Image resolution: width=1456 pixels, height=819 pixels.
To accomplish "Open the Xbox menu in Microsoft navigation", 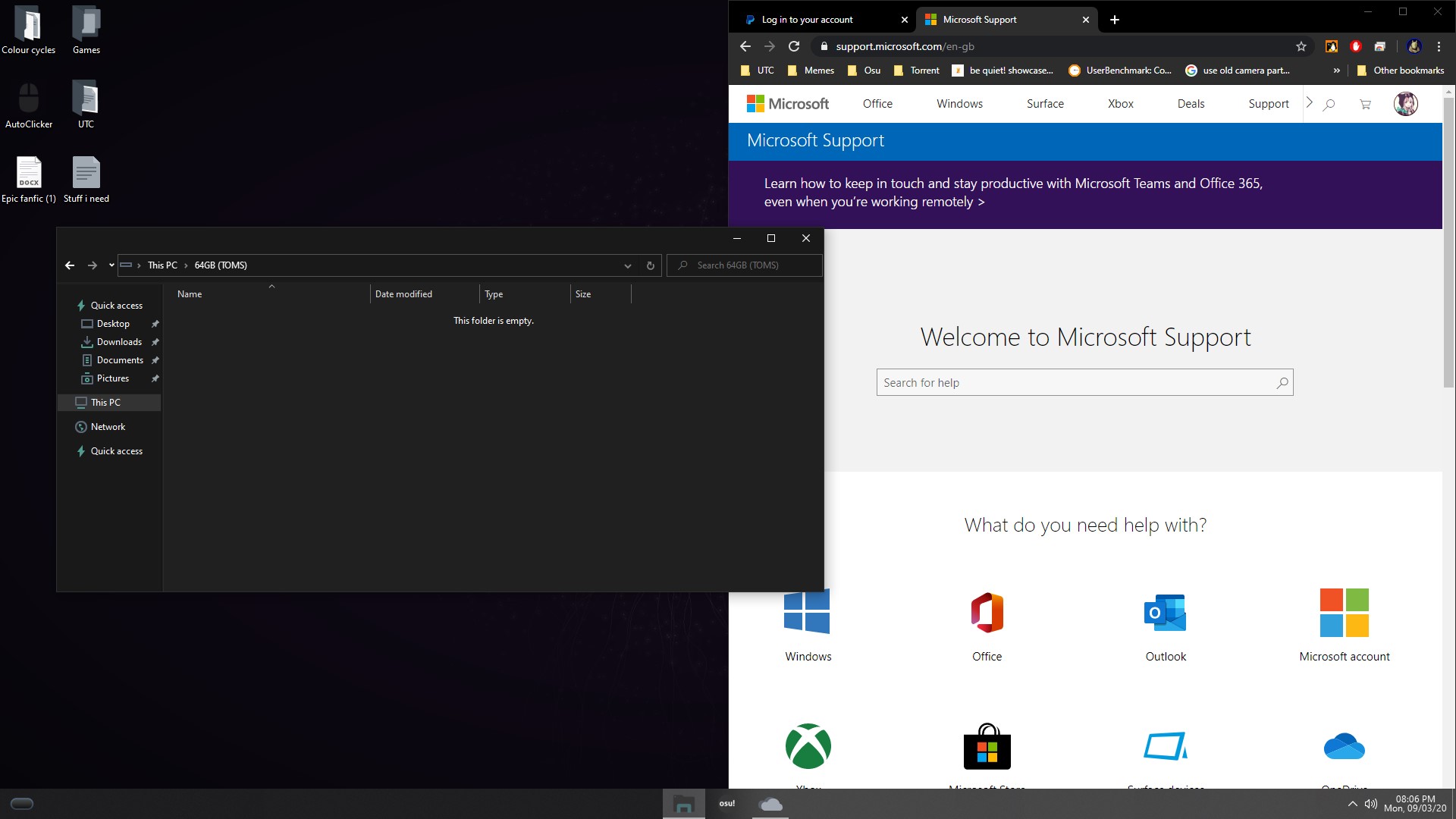I will click(1120, 104).
